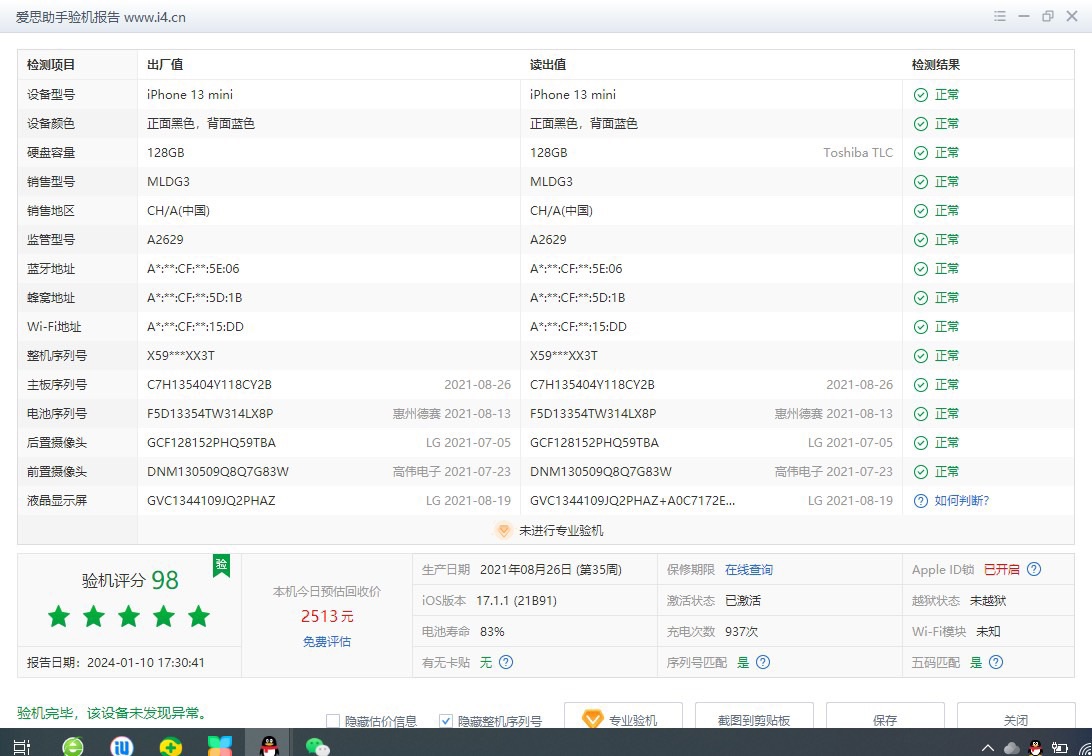This screenshot has width=1092, height=756.
Task: Click the iOS version 17.1.1 (21B91)
Action: pyautogui.click(x=516, y=601)
